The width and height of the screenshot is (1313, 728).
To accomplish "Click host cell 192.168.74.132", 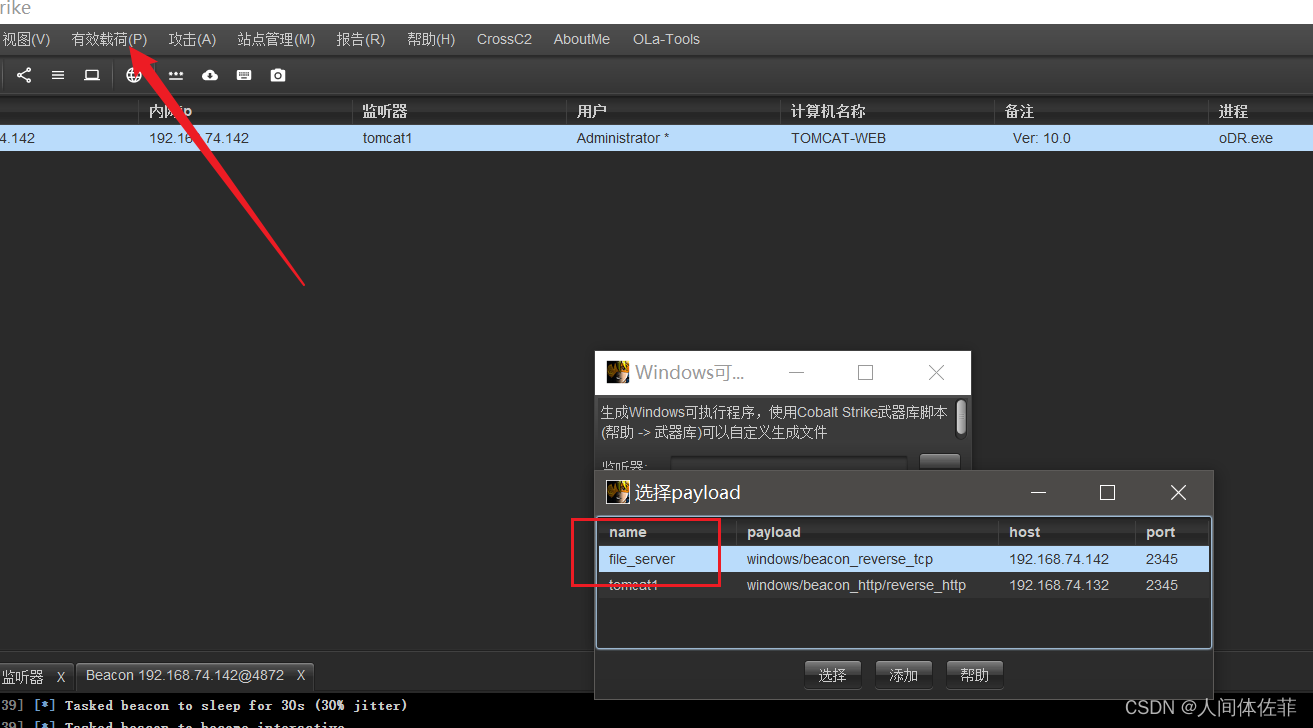I will click(x=1059, y=585).
